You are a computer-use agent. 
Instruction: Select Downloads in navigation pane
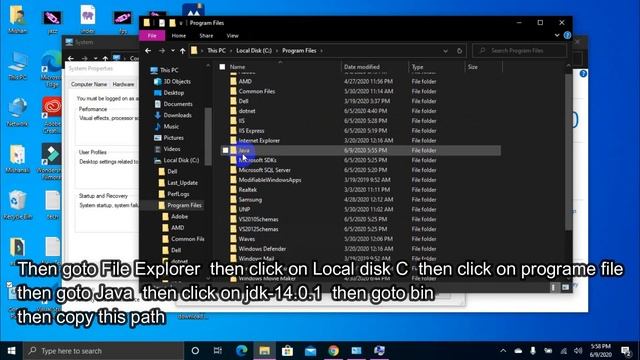pyautogui.click(x=178, y=115)
